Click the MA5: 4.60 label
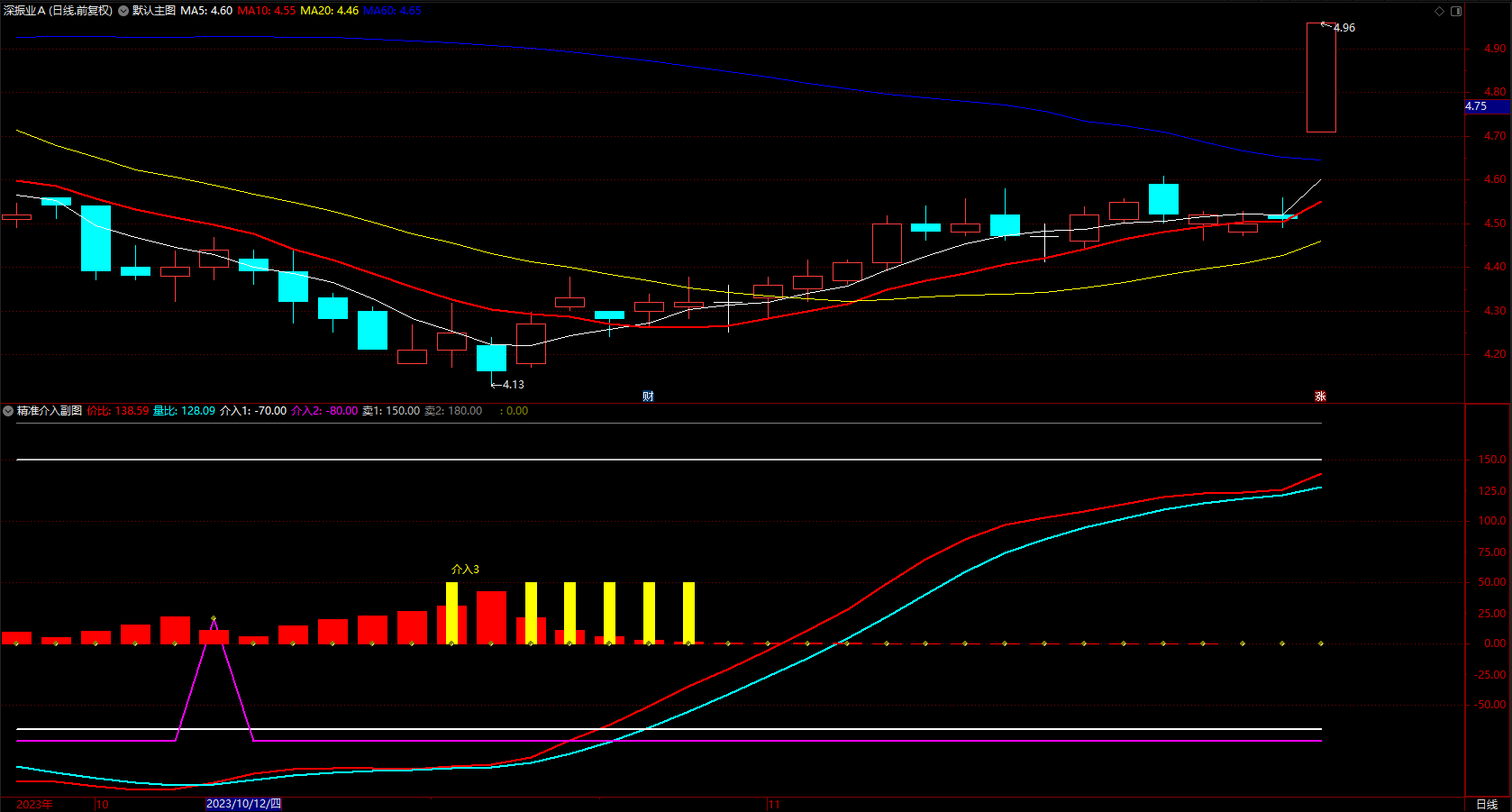The width and height of the screenshot is (1512, 812). 206,11
